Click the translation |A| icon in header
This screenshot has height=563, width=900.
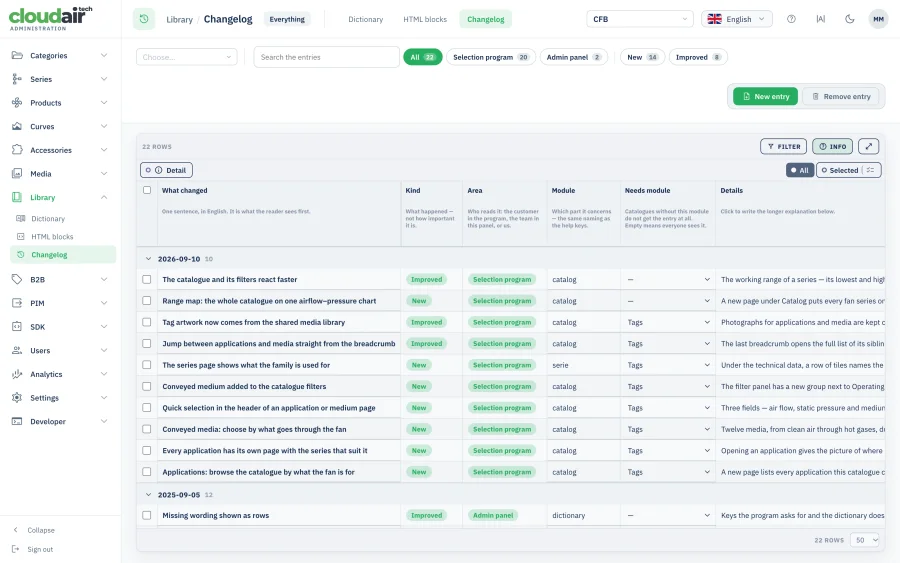pyautogui.click(x=820, y=19)
